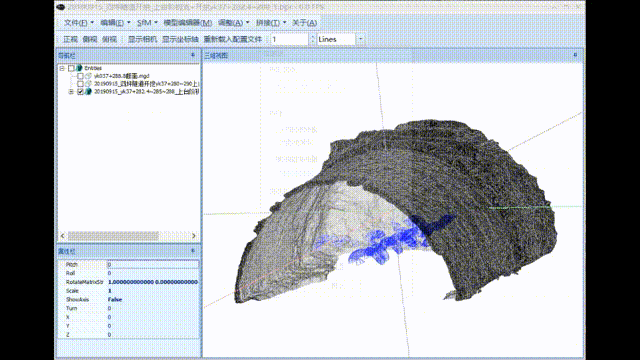
Task: Click the 显示坐标轴 toolbar button
Action: (180, 39)
